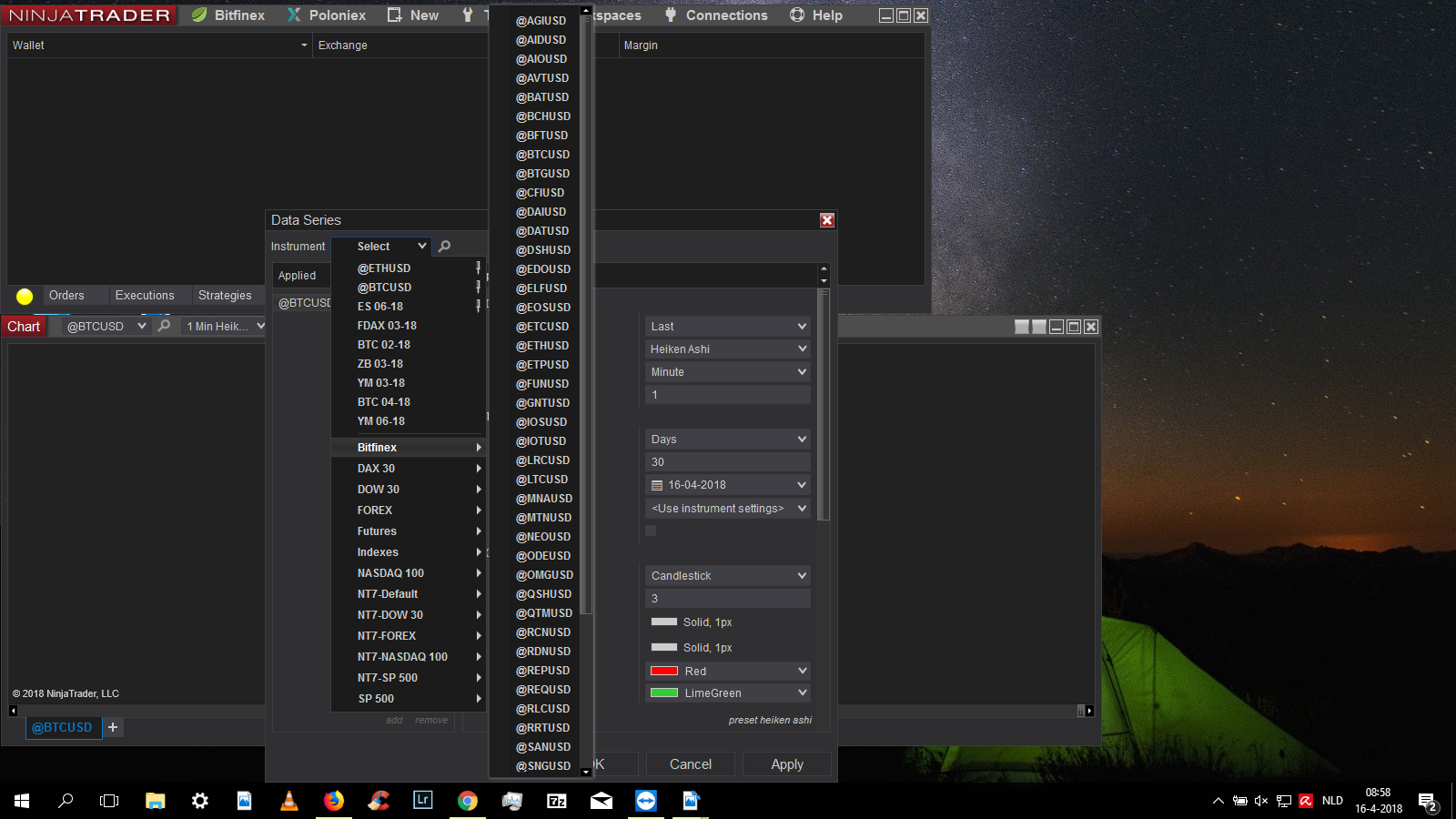Viewport: 1456px width, 819px height.
Task: Open the Last price-based dropdown
Action: click(x=727, y=327)
